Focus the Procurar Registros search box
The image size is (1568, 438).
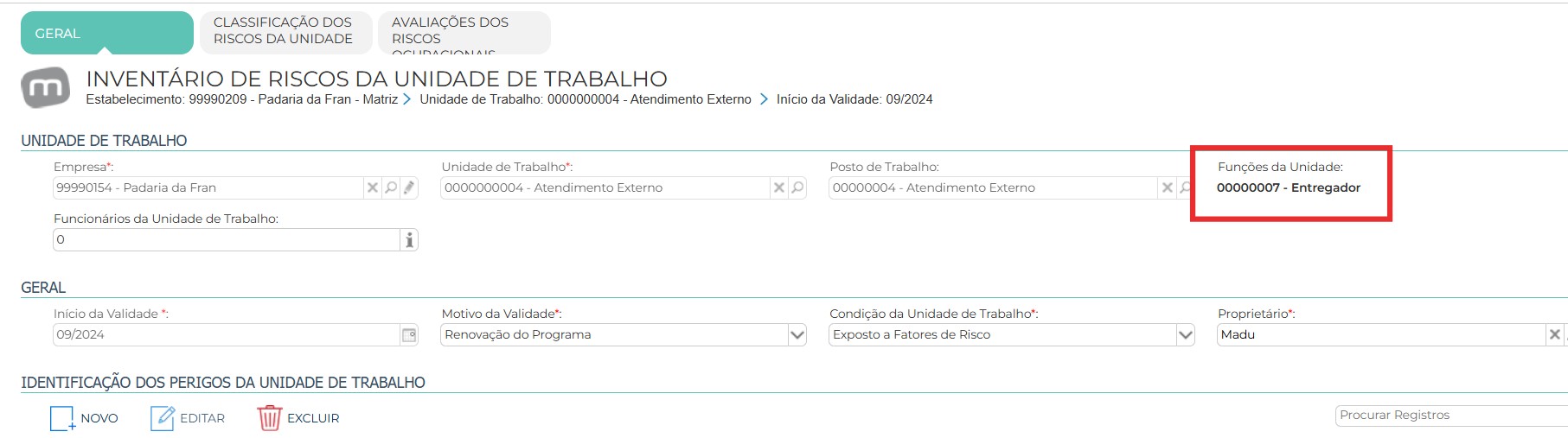point(1451,416)
